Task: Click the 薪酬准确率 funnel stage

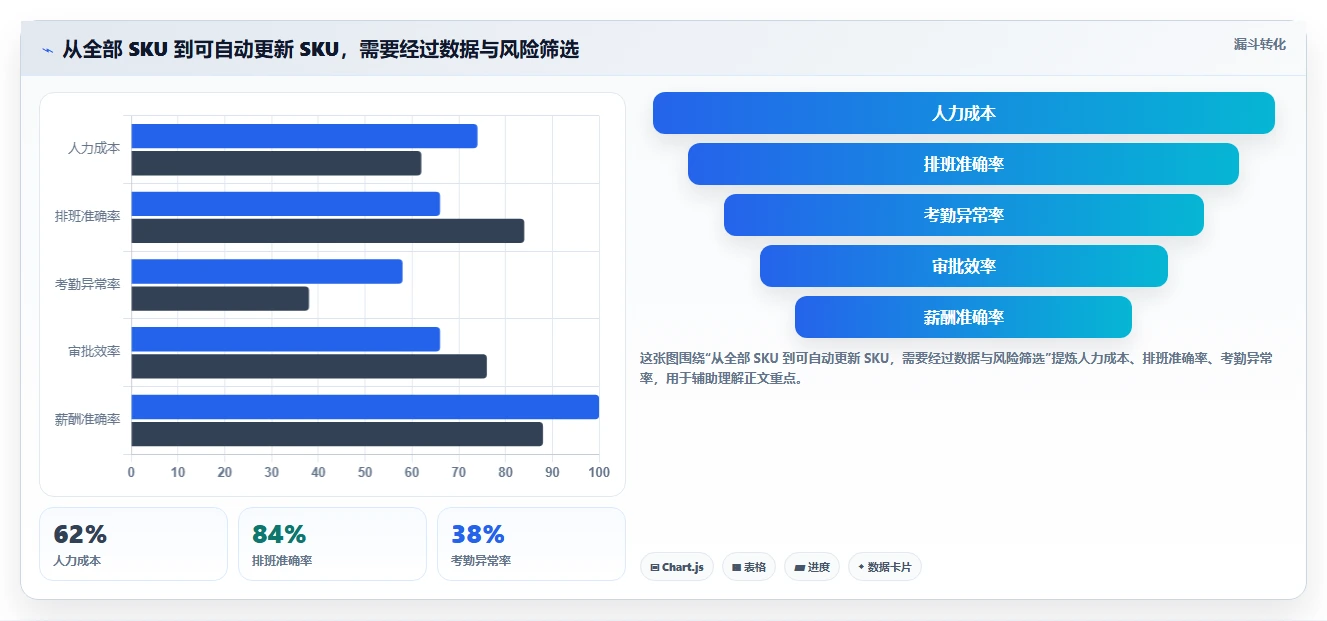Action: [x=964, y=317]
